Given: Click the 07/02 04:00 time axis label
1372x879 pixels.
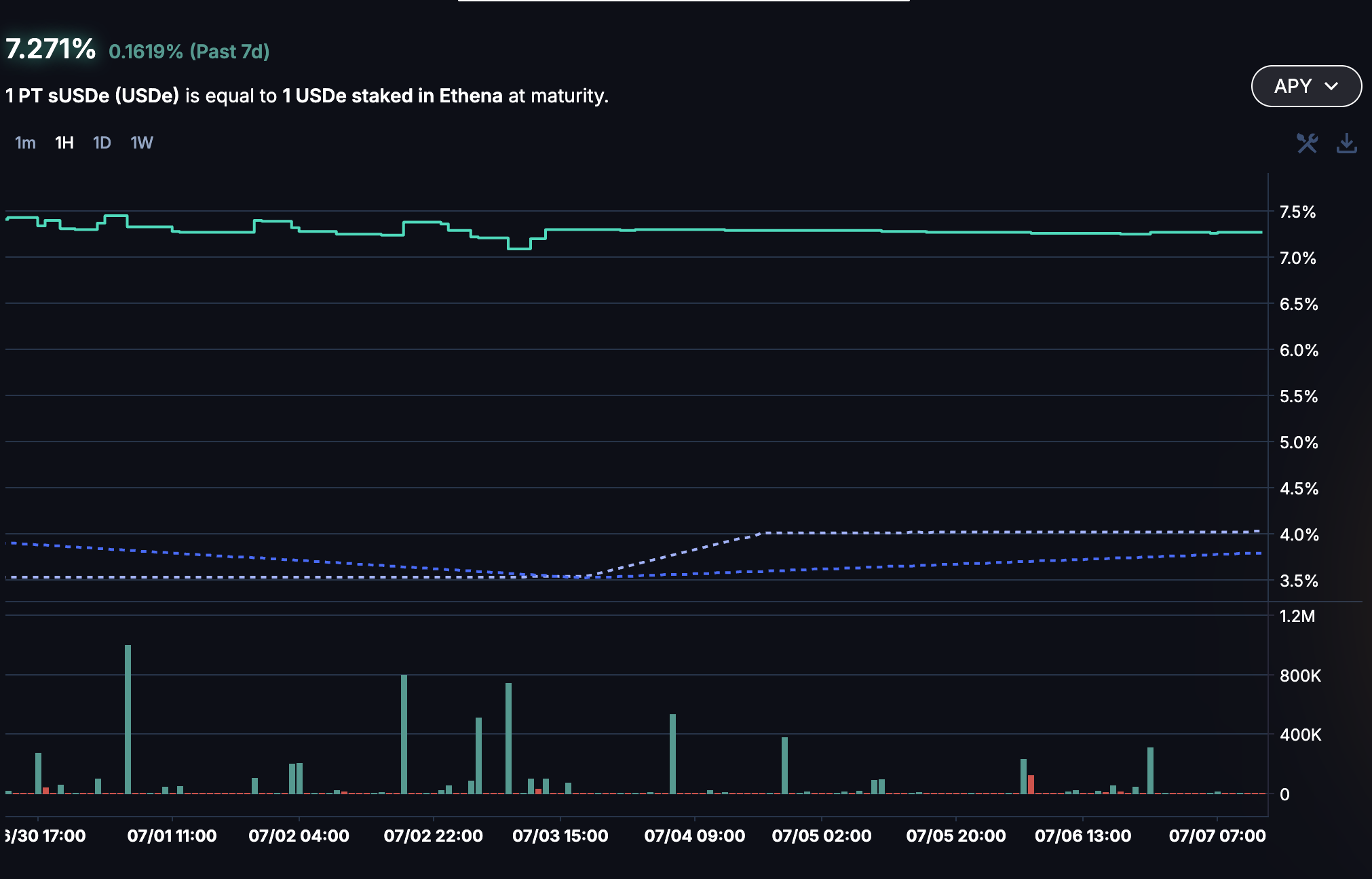Looking at the screenshot, I should pyautogui.click(x=299, y=836).
